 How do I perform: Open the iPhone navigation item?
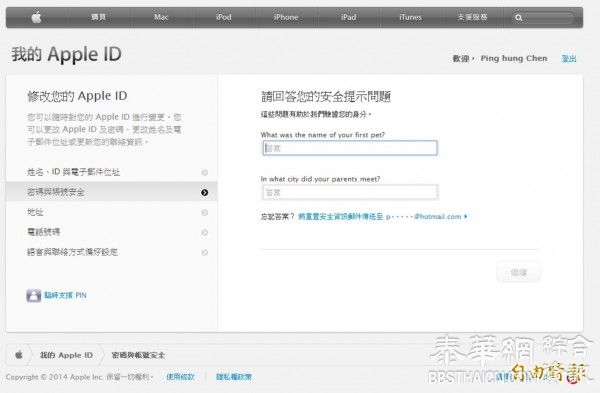(x=286, y=17)
